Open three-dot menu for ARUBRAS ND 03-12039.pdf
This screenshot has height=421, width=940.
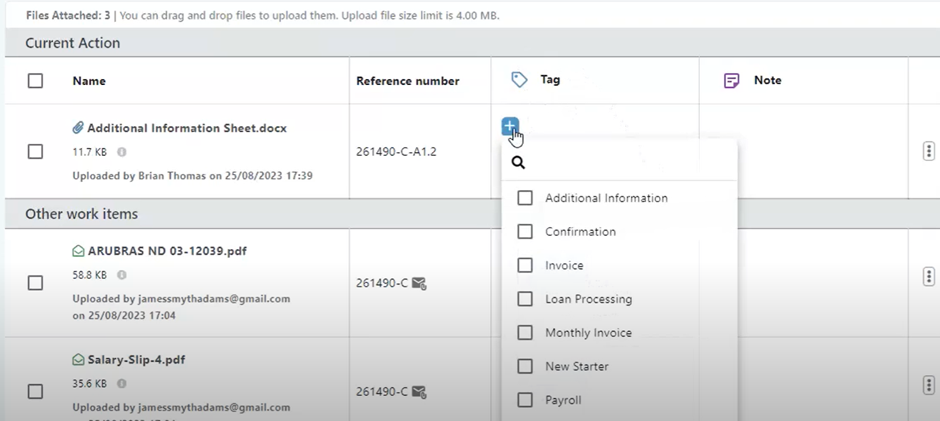tap(928, 276)
